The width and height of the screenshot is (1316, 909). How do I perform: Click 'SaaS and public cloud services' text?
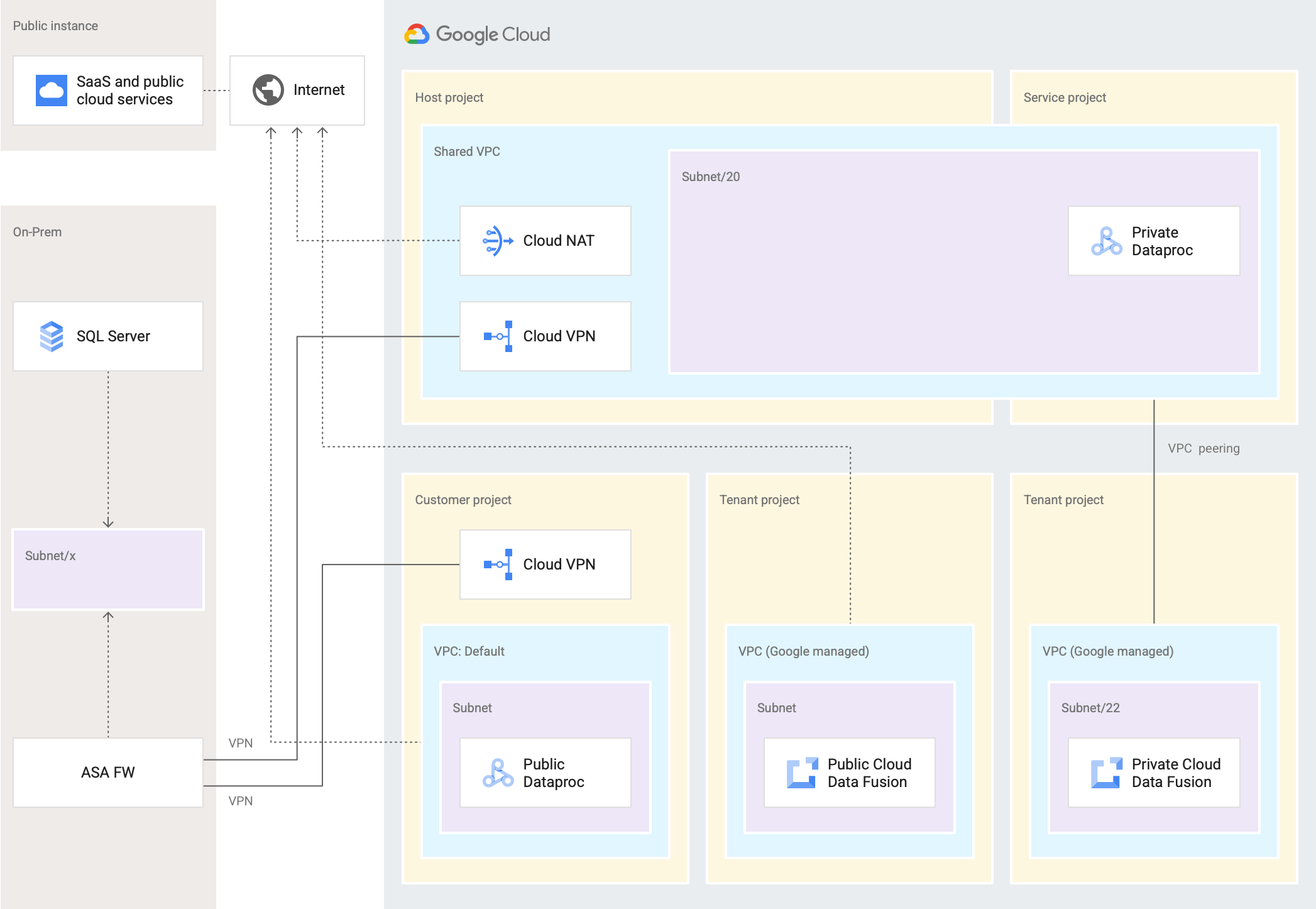(x=130, y=91)
